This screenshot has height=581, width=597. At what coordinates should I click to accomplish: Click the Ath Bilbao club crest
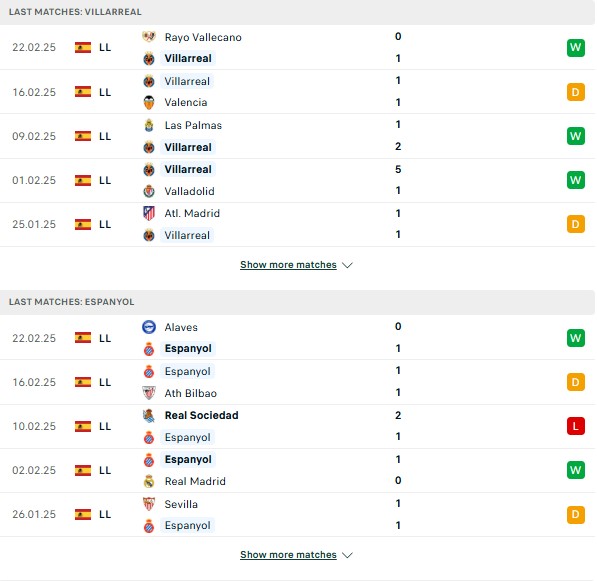point(149,393)
